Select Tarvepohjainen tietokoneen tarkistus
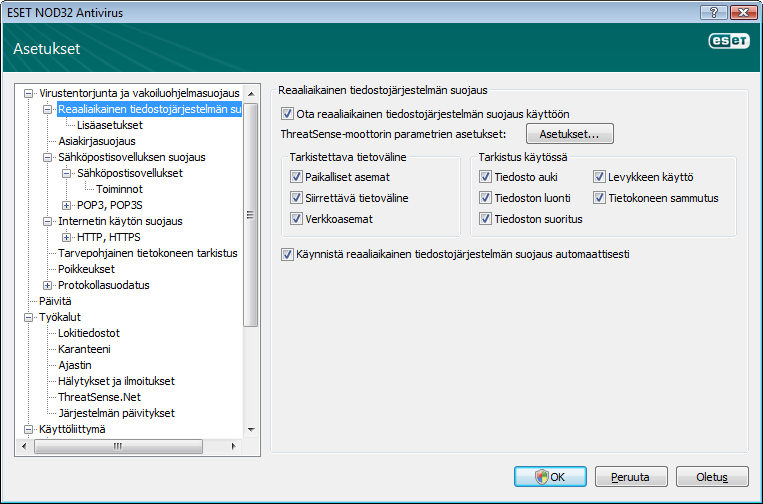Viewport: 763px width, 504px height. (148, 253)
